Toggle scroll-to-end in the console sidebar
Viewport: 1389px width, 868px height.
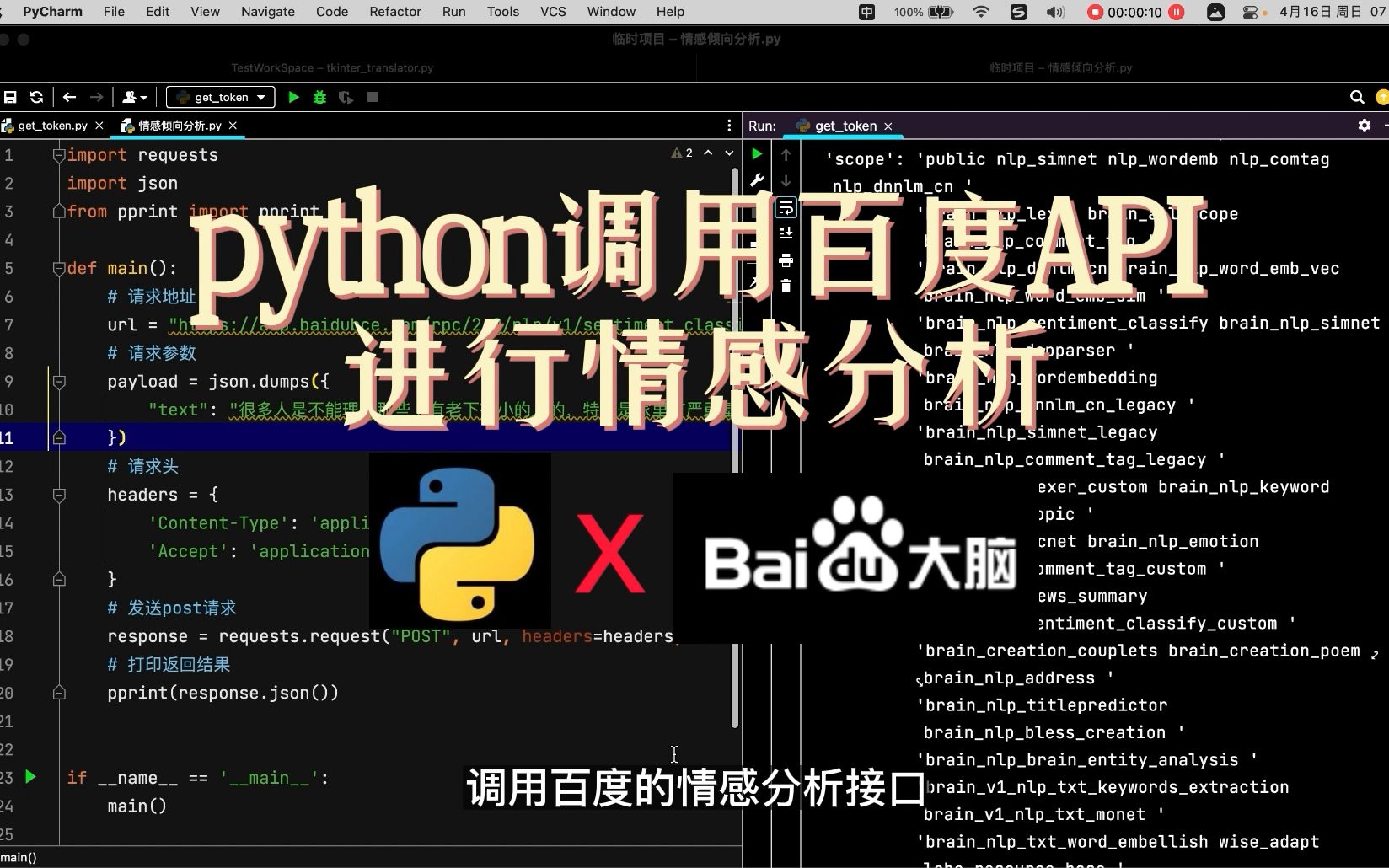tap(786, 234)
